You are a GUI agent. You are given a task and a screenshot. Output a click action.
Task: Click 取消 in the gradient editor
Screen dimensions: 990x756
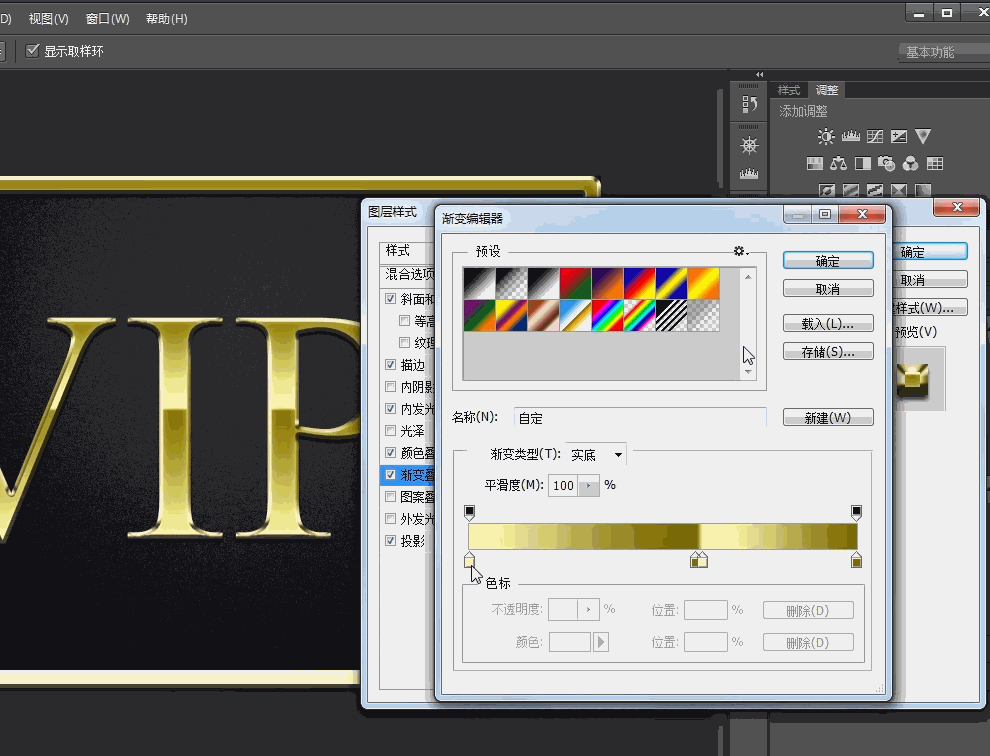click(828, 289)
